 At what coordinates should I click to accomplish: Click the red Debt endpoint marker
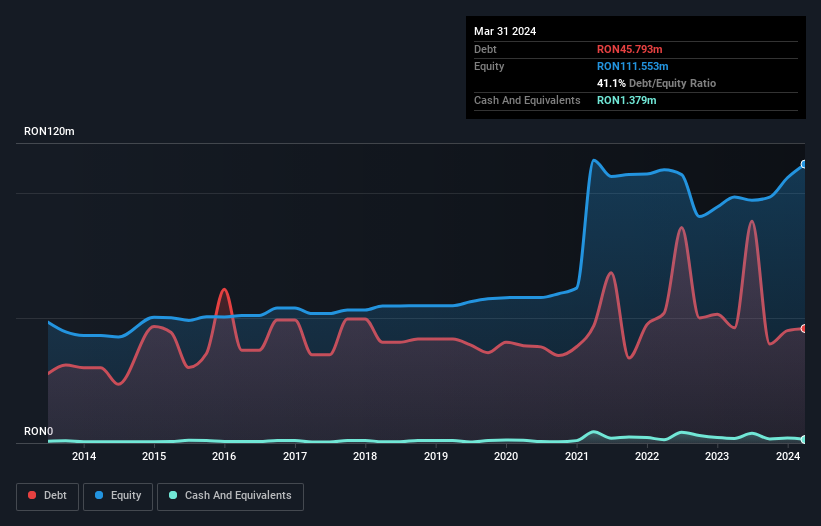(x=804, y=329)
